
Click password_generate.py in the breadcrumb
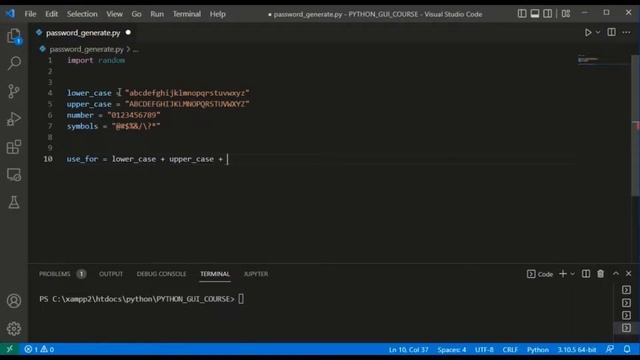(86, 49)
